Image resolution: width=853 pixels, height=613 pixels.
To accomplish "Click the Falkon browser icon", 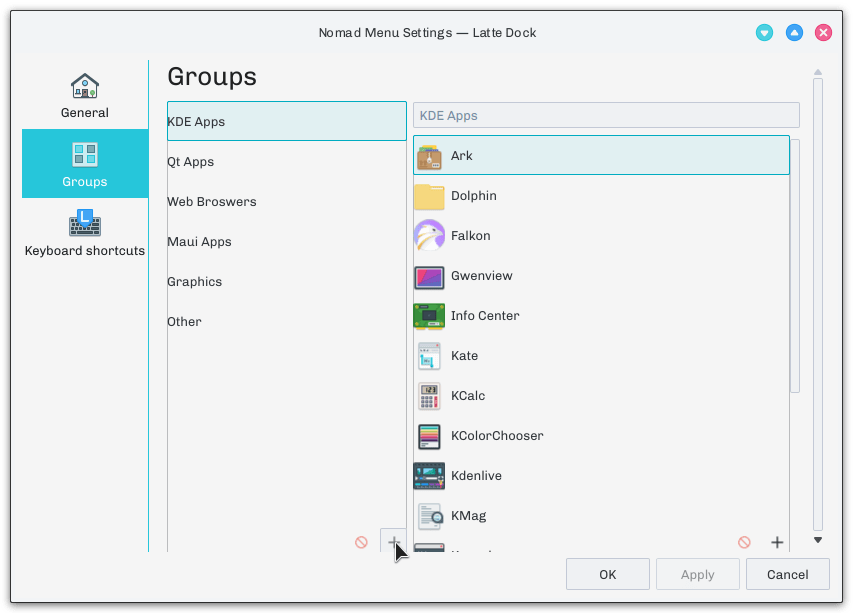I will coord(429,236).
